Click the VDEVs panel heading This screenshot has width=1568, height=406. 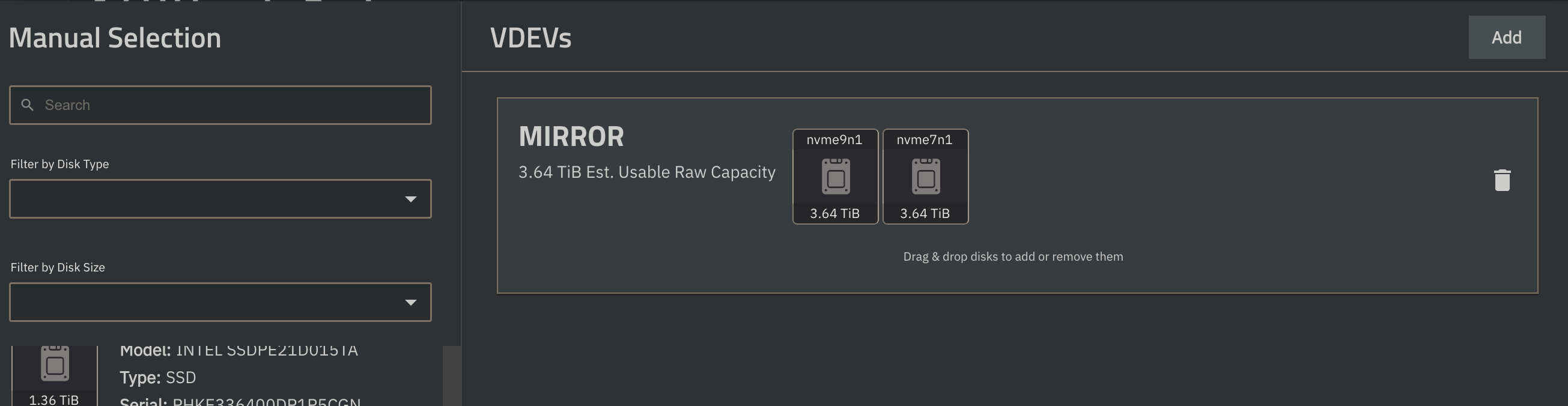pos(530,38)
